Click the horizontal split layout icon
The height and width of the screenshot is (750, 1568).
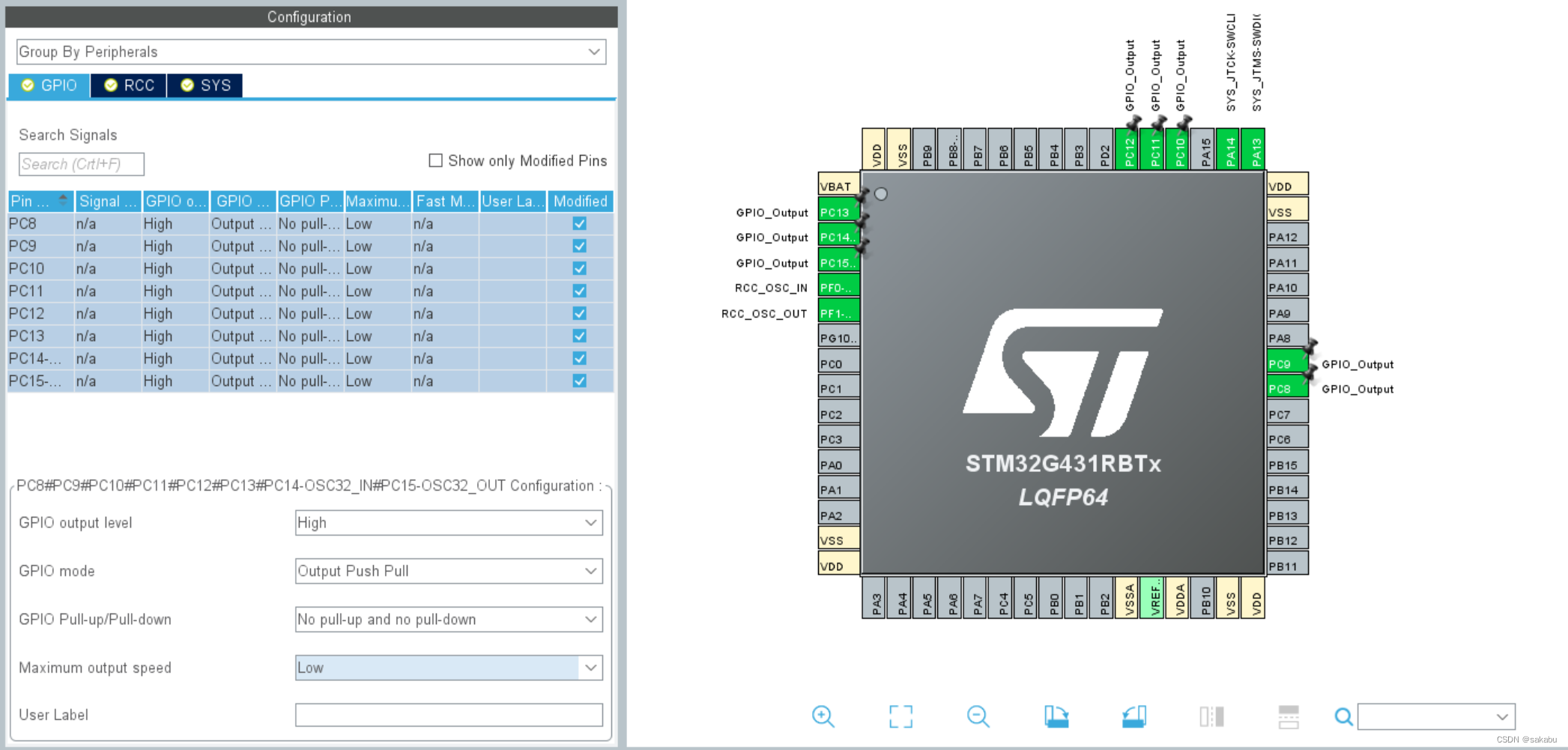[1289, 716]
